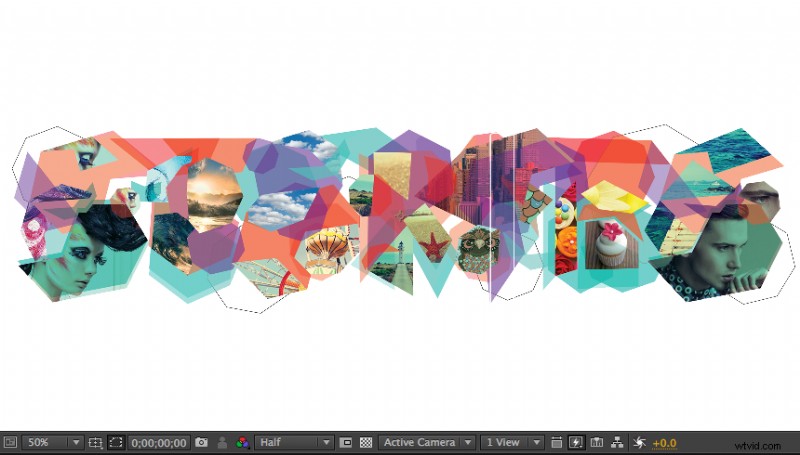Click the Reset Exposure aperture icon
This screenshot has height=455, width=800.
[x=639, y=442]
